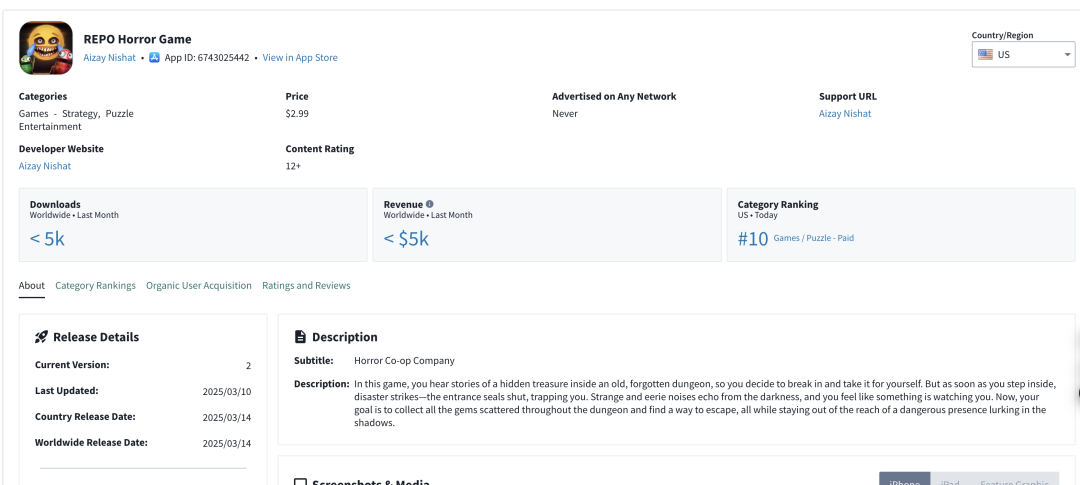This screenshot has height=485, width=1080.
Task: Click the Games - Strategy, Puzzle category text
Action: click(76, 114)
